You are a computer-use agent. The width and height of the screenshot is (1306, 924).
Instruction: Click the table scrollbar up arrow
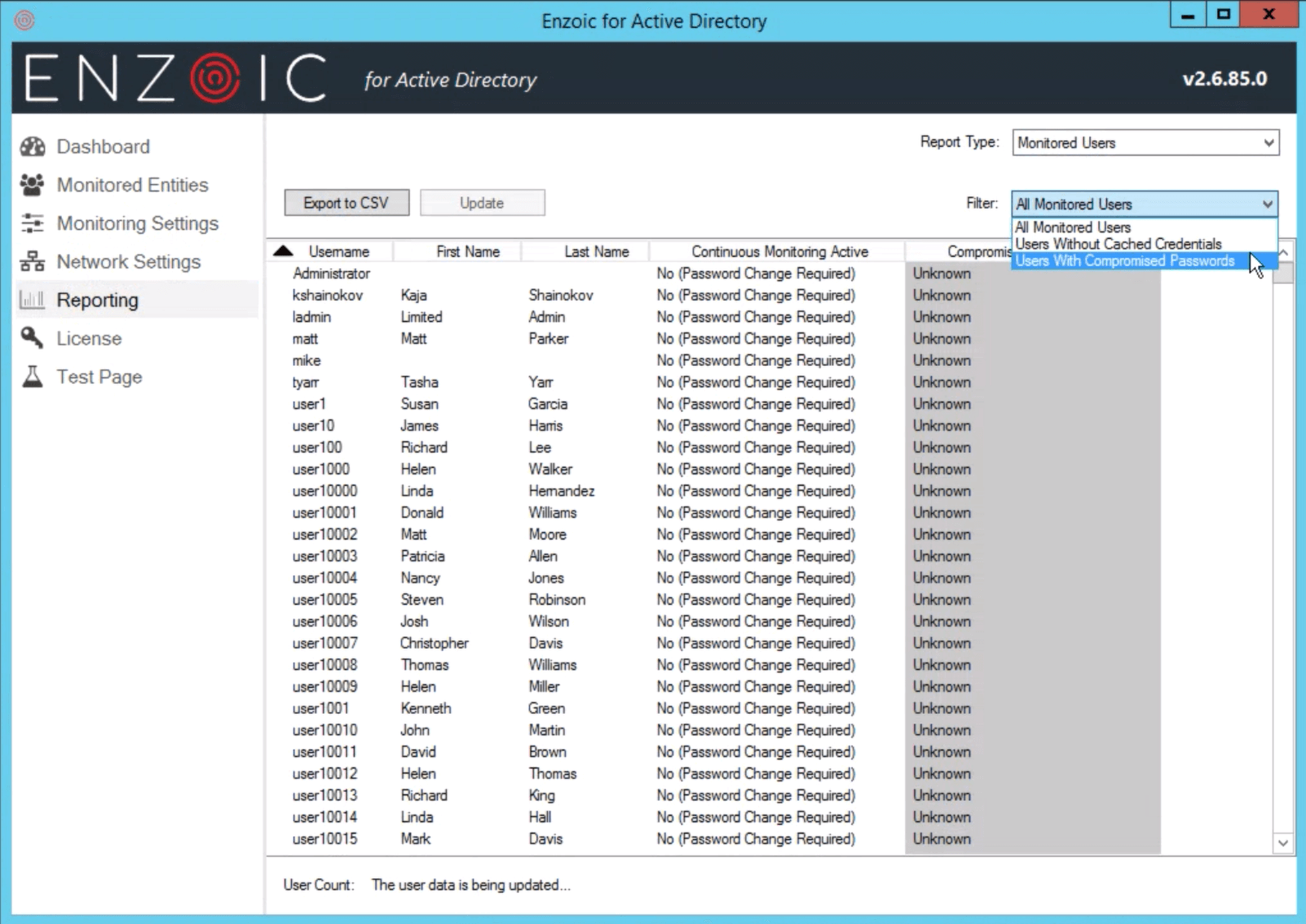pyautogui.click(x=1283, y=253)
